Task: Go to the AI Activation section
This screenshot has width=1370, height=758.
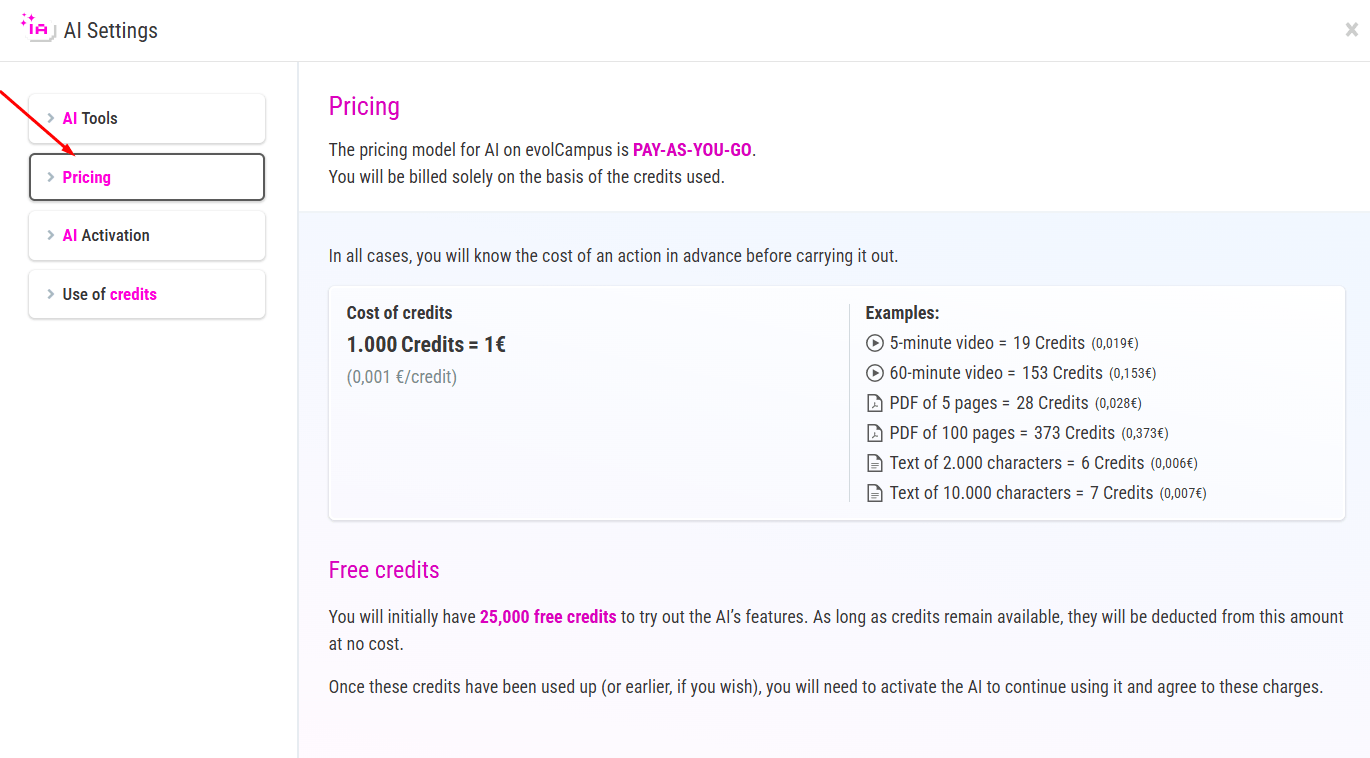Action: click(x=147, y=235)
